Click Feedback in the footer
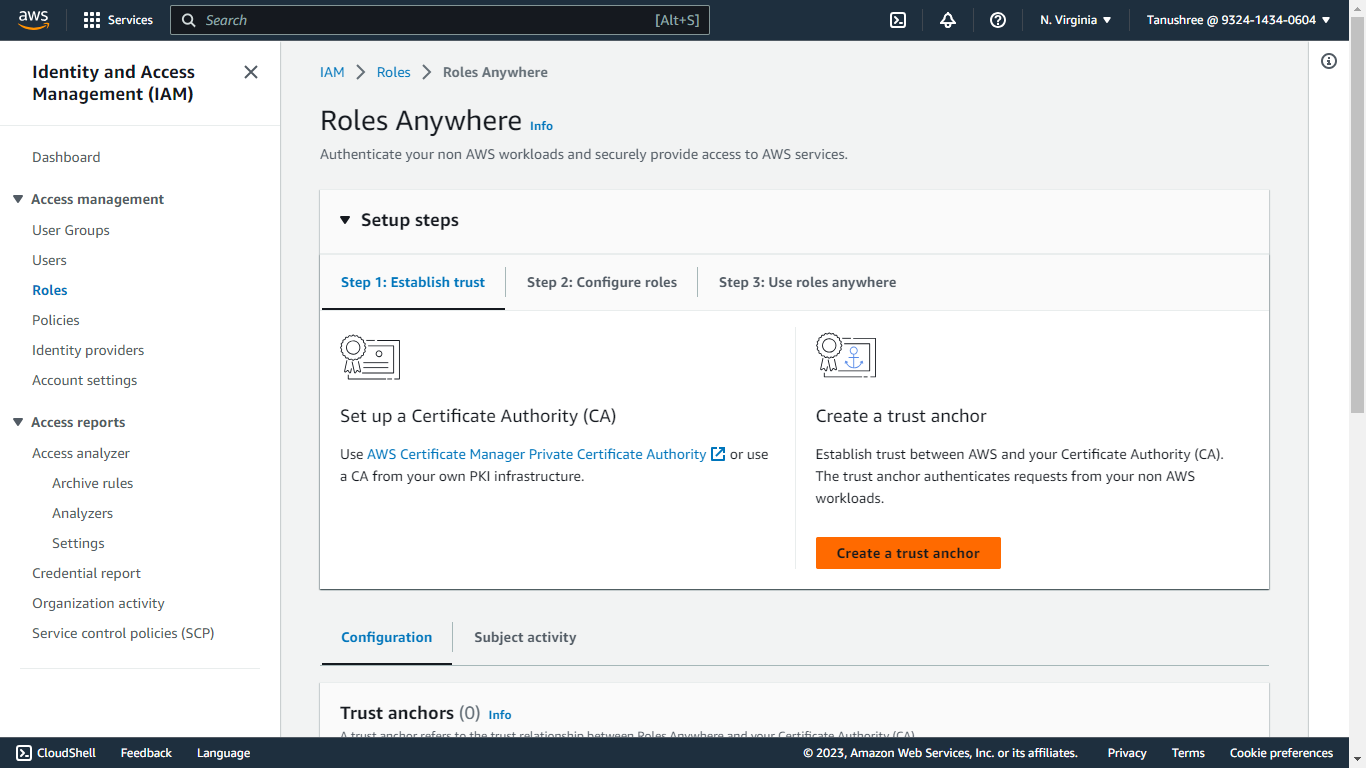1366x768 pixels. 146,753
